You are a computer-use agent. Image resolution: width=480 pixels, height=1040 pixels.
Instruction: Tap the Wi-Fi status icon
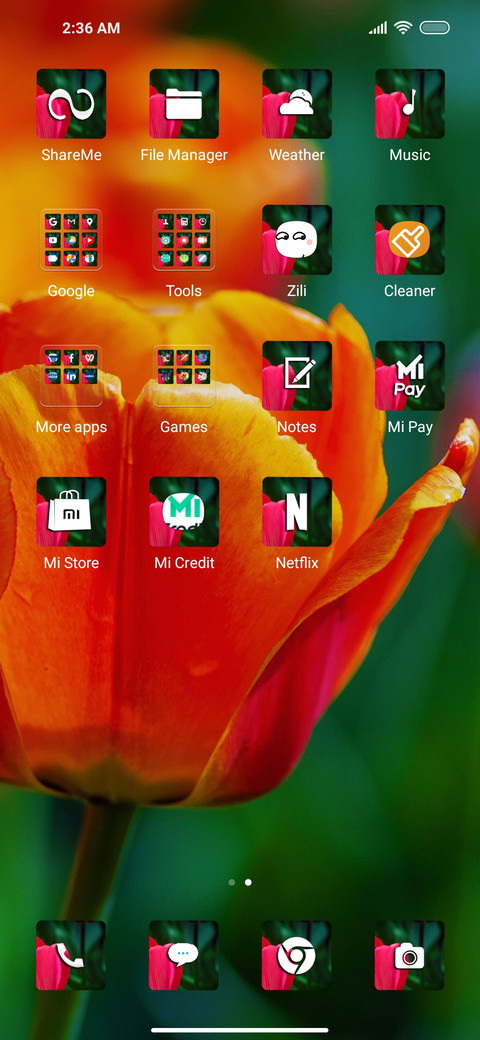[x=402, y=28]
